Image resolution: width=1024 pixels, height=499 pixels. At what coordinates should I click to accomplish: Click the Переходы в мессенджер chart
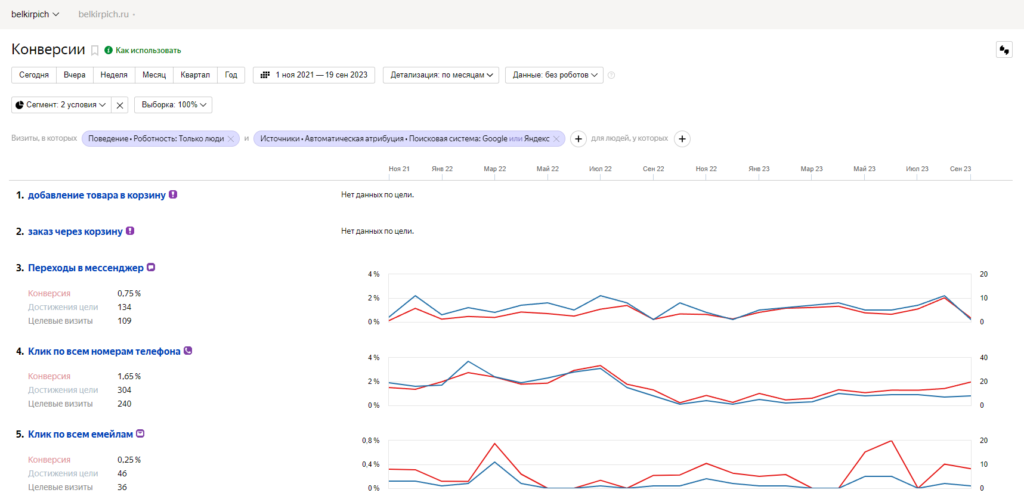[x=679, y=298]
